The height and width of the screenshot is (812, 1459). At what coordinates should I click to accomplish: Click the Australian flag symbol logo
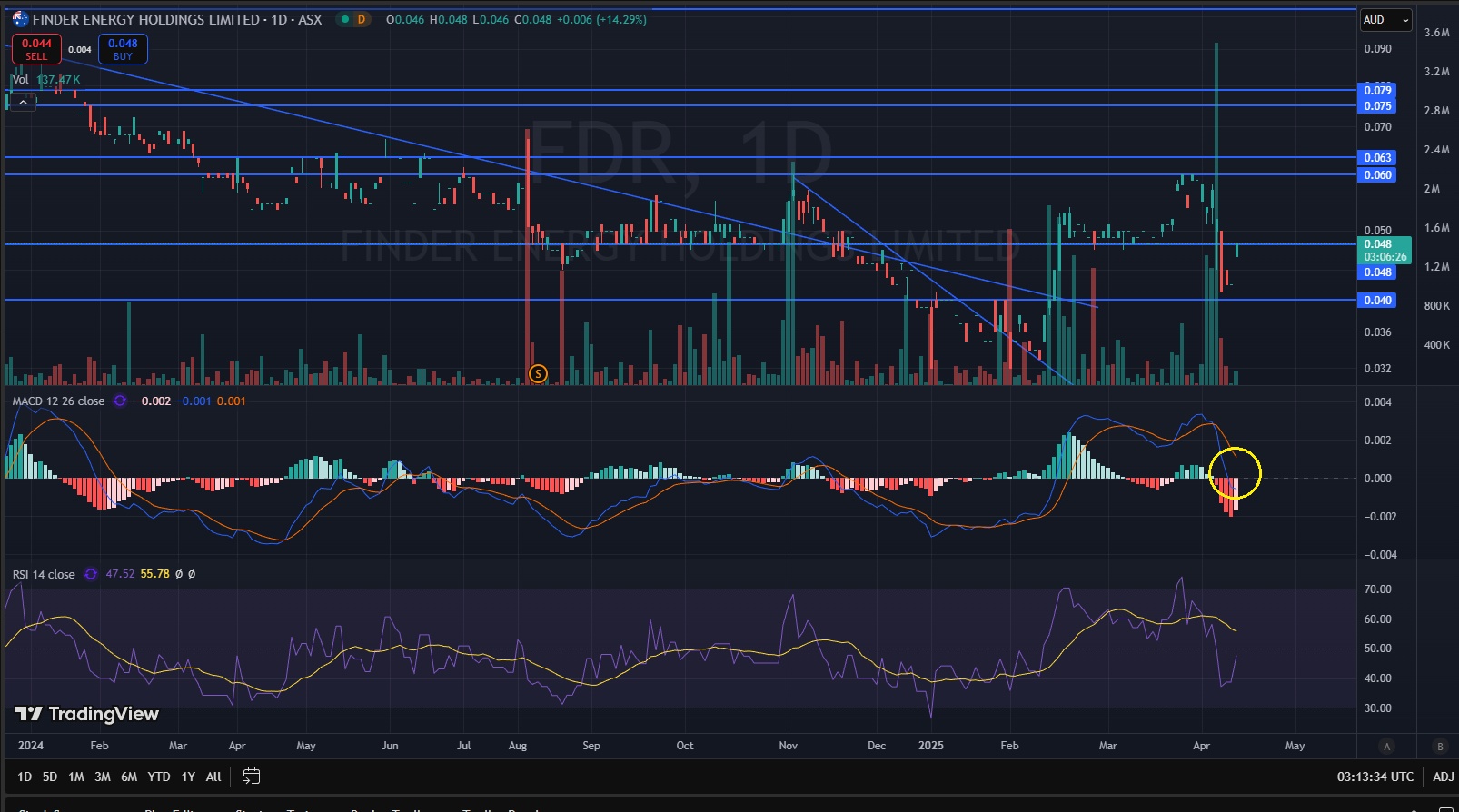click(19, 19)
